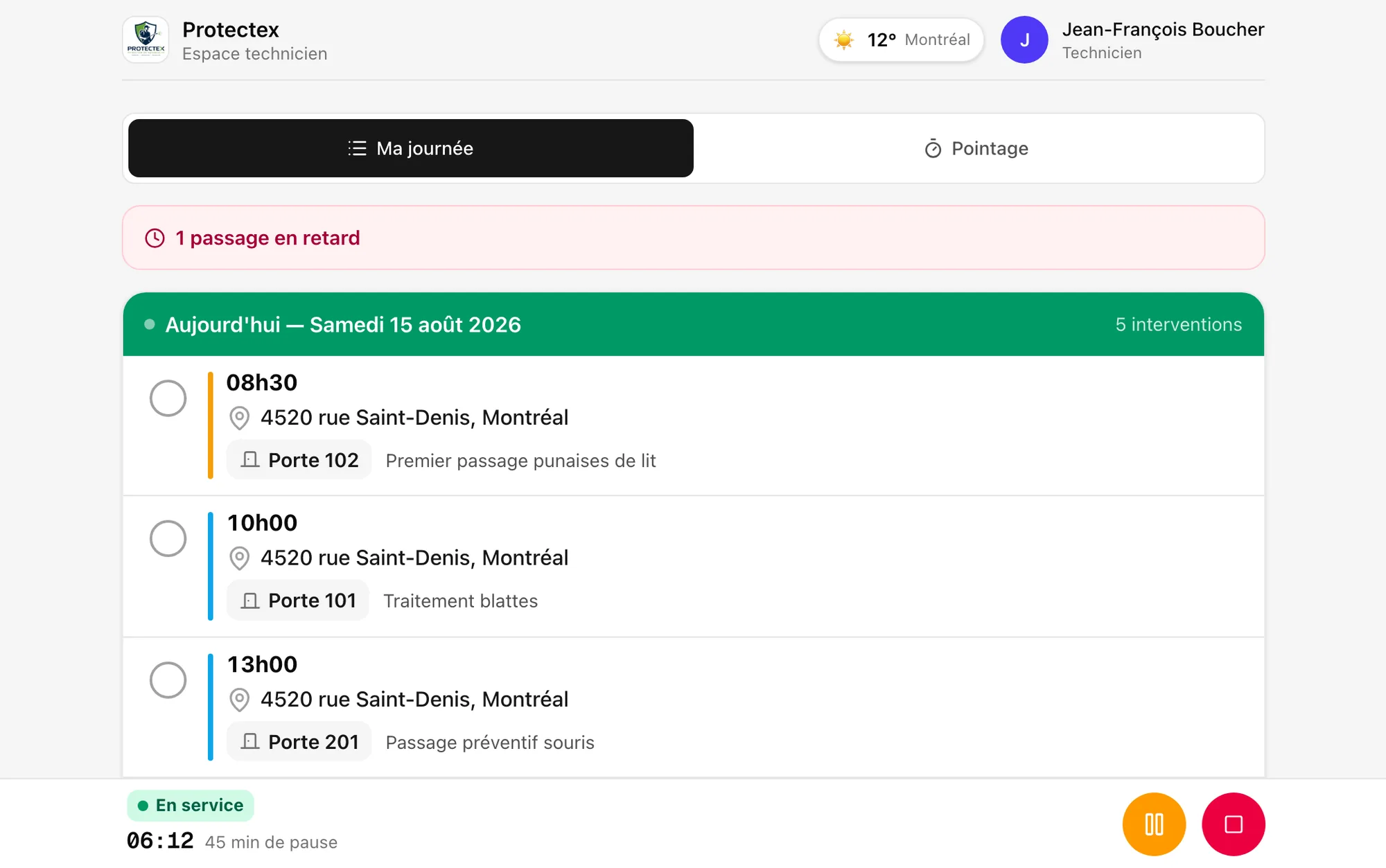The width and height of the screenshot is (1386, 868).
Task: Click the En service status badge
Action: (x=191, y=806)
